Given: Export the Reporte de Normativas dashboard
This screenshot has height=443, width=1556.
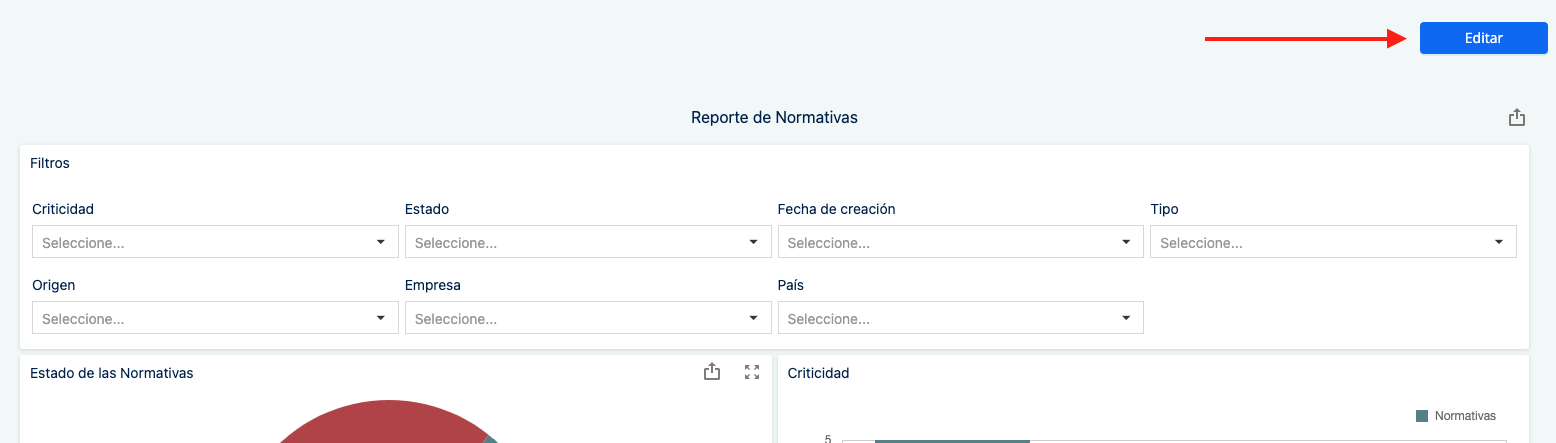Looking at the screenshot, I should pyautogui.click(x=1517, y=117).
